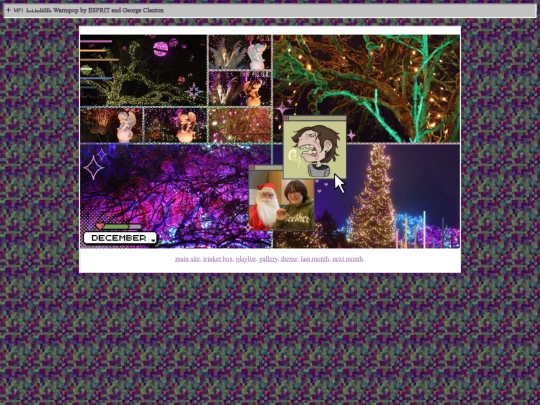Screen dimensions: 540x405
Task: Close the Santa photo popup window
Action: [251, 168]
